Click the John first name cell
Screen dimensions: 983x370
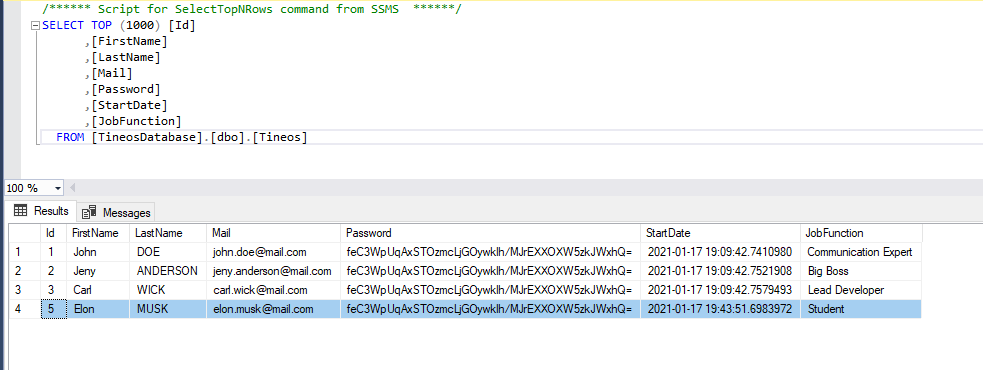coord(98,252)
